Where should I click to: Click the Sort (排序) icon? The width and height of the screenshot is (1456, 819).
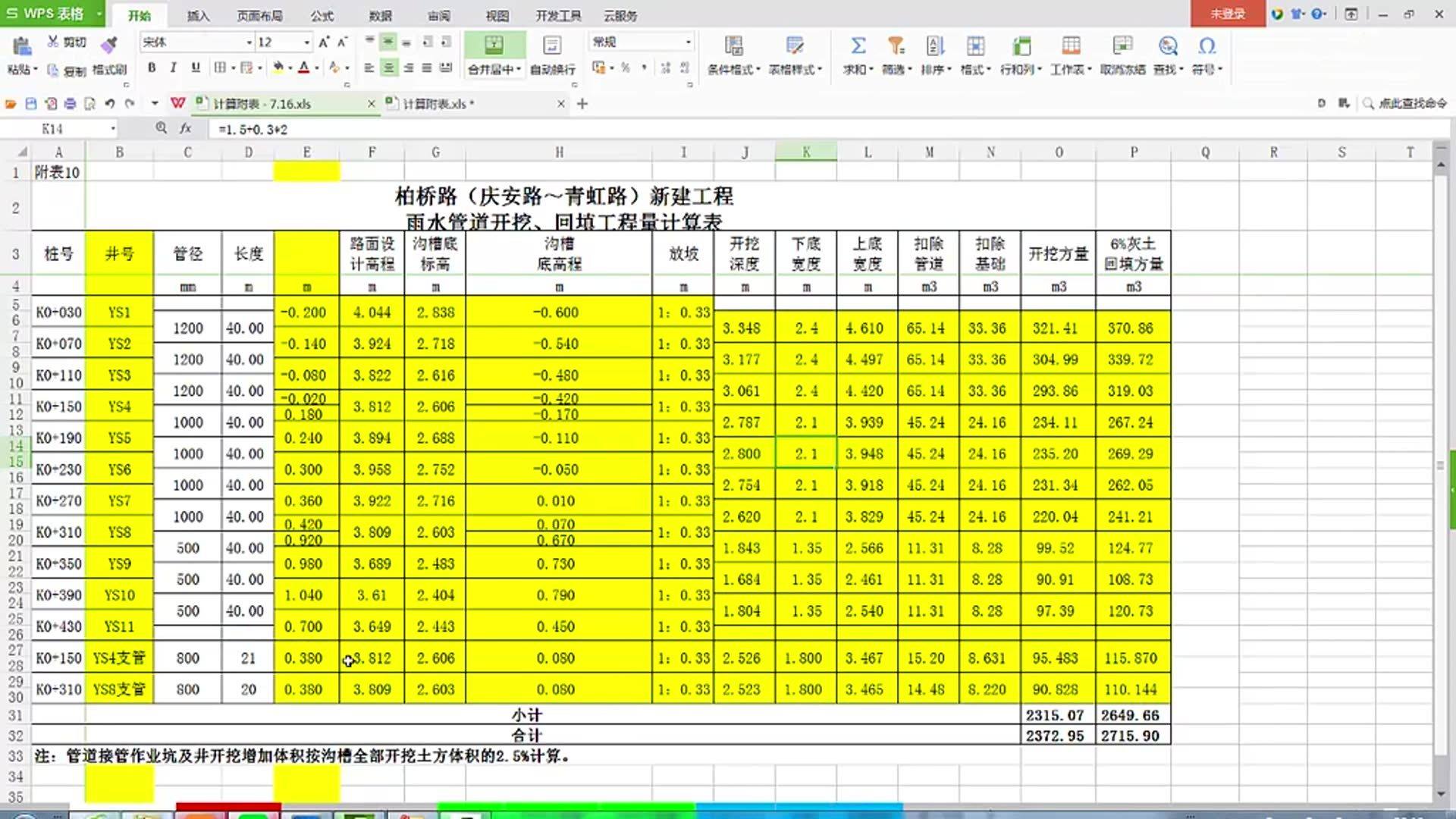935,46
